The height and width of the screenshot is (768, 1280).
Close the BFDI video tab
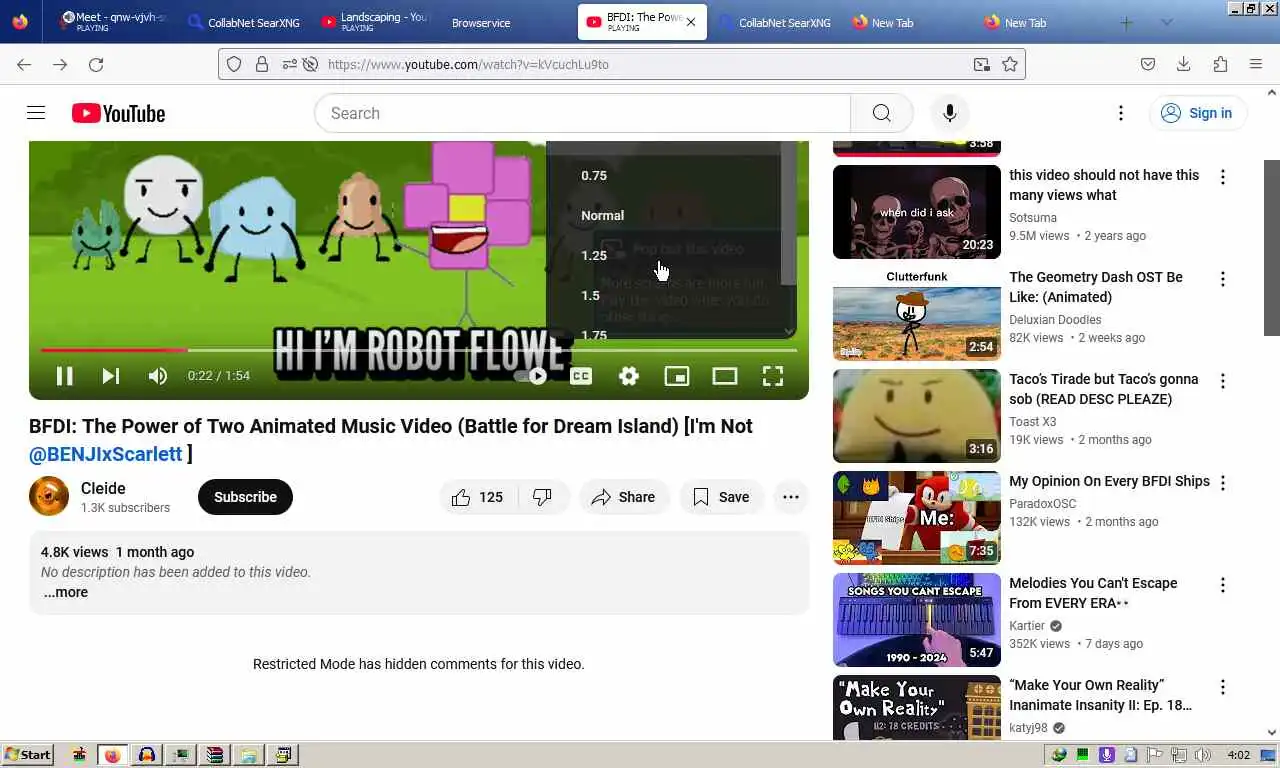690,22
